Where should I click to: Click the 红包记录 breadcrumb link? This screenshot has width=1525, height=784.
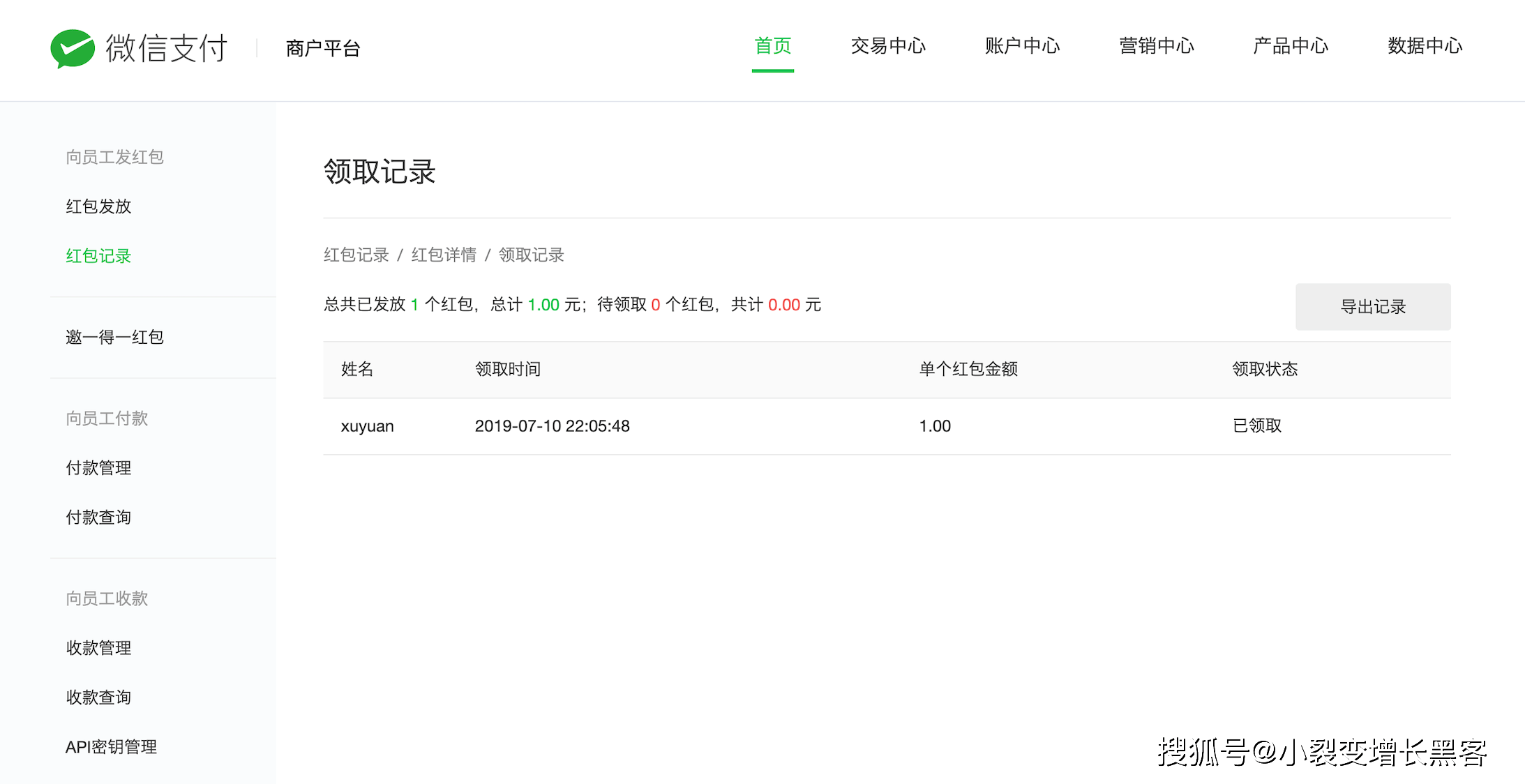356,255
